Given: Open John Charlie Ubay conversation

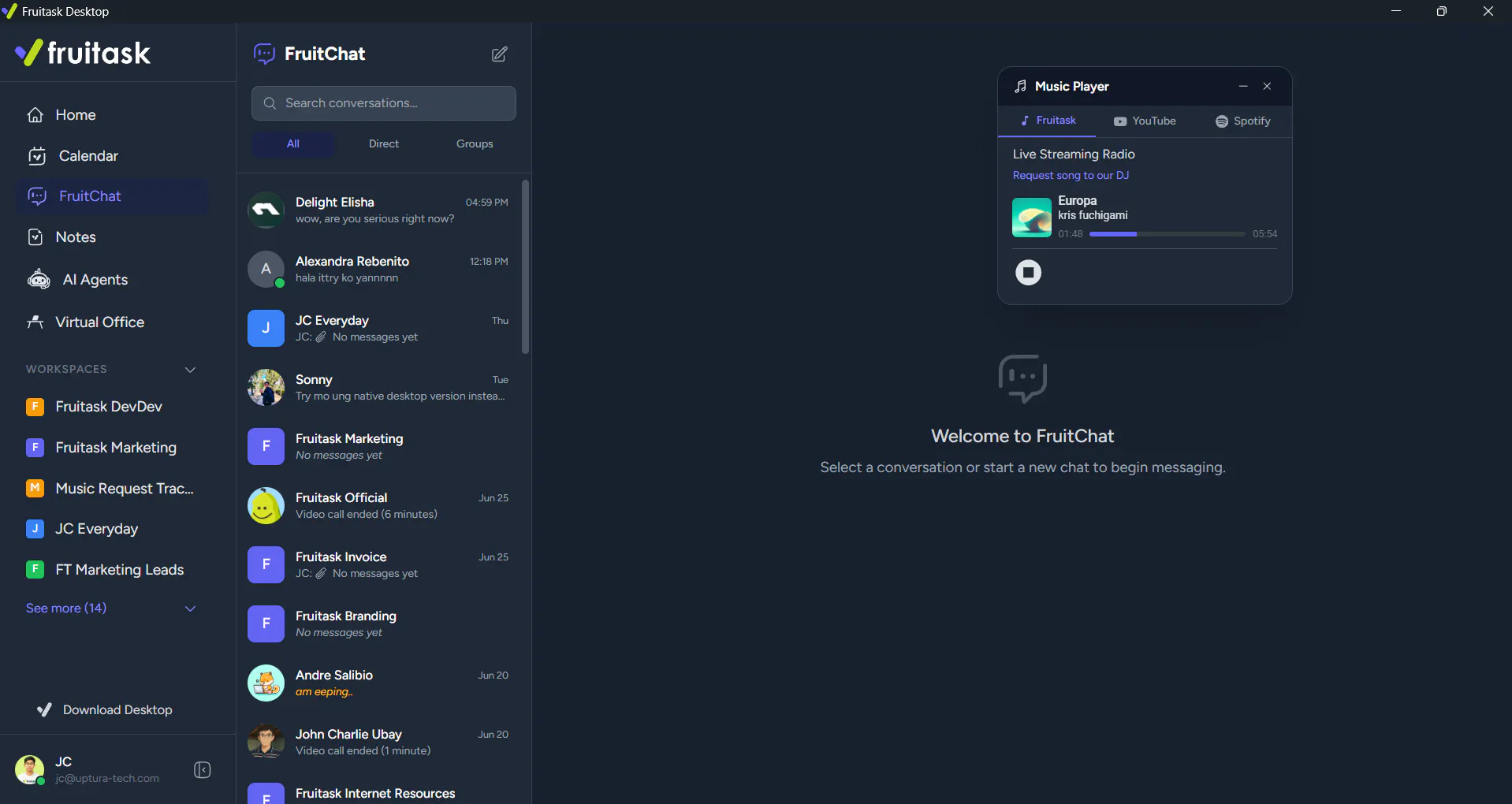Looking at the screenshot, I should coord(378,743).
